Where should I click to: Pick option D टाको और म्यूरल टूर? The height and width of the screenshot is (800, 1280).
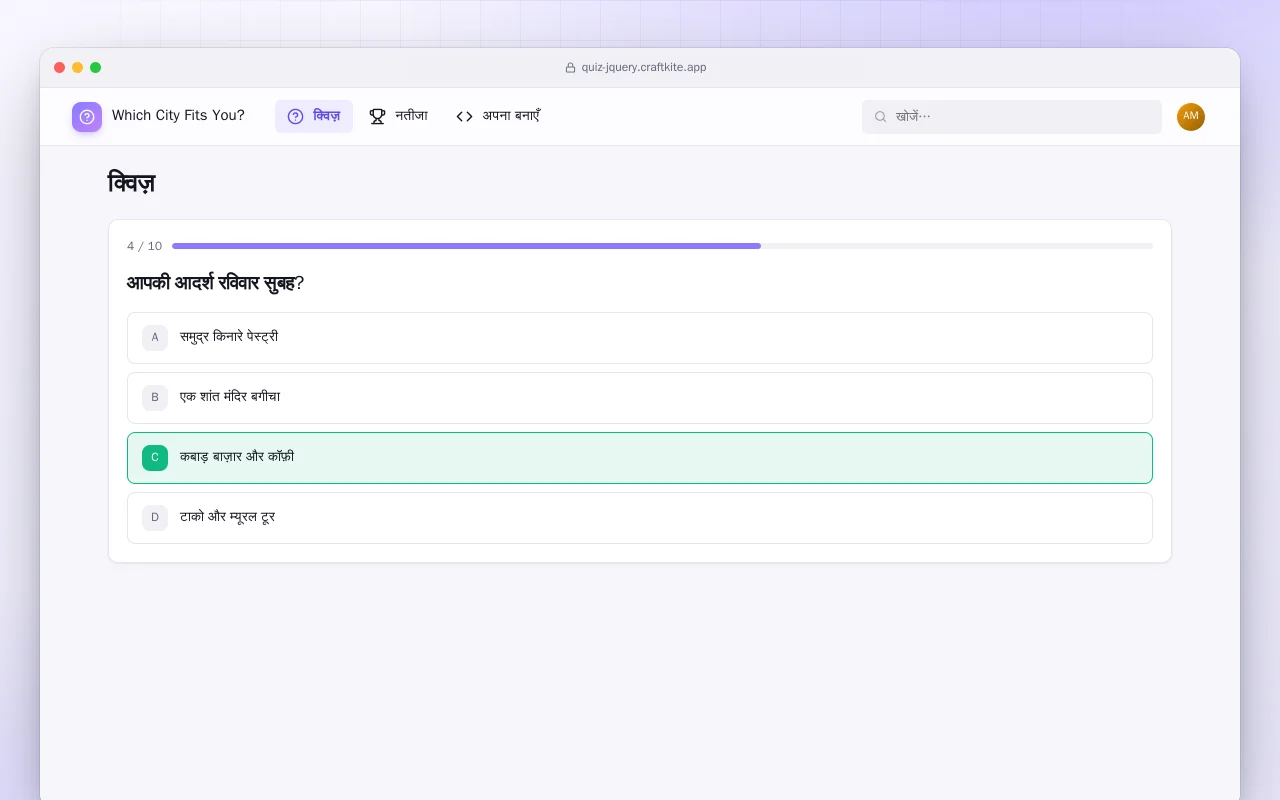pyautogui.click(x=640, y=518)
